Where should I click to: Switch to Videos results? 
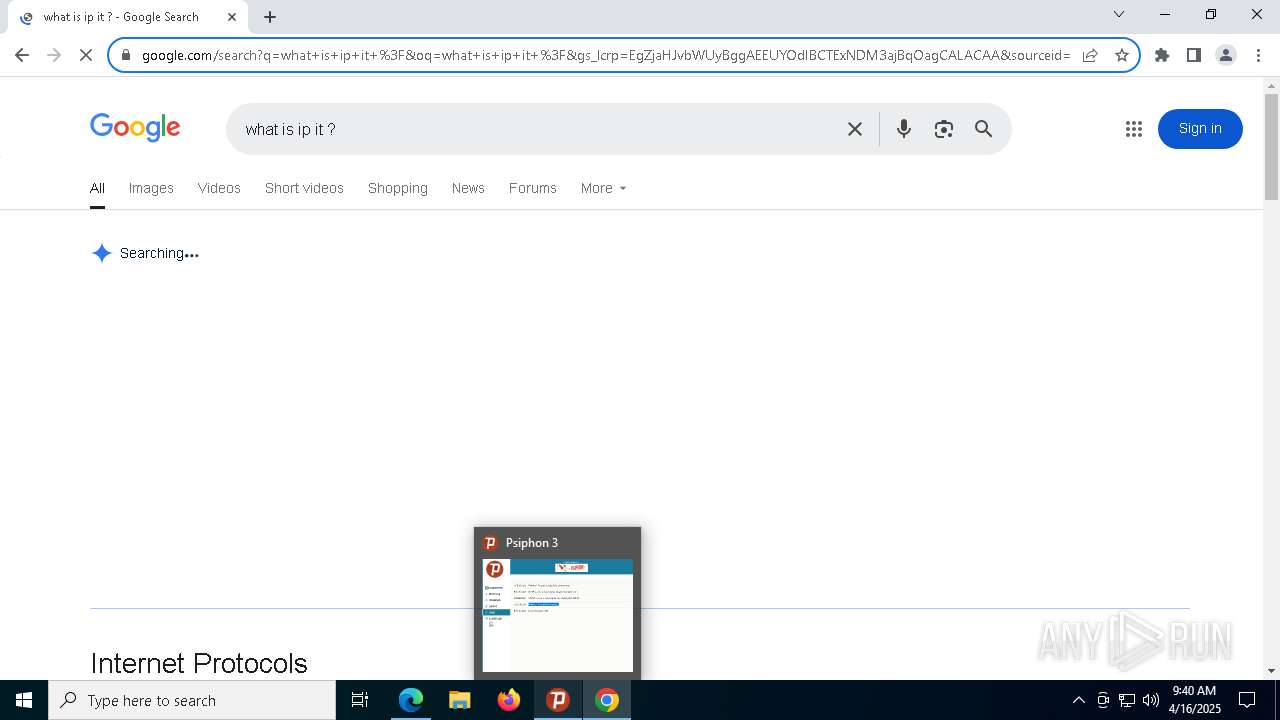(x=219, y=188)
